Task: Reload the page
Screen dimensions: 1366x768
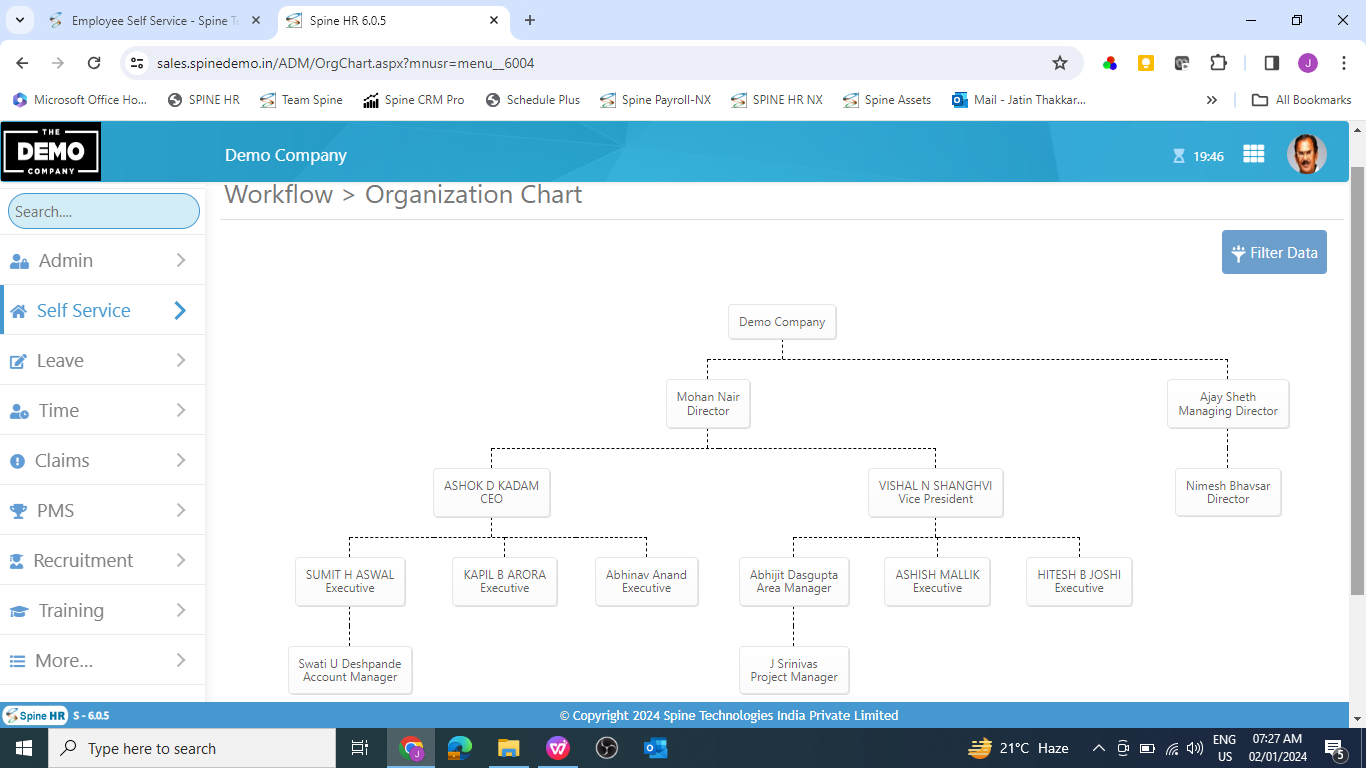Action: [x=94, y=63]
